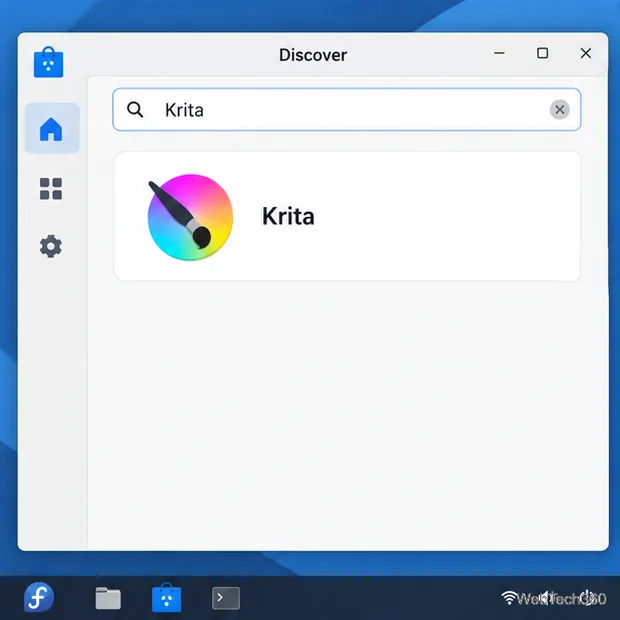
Task: Minimize the Discover window
Action: (x=499, y=53)
